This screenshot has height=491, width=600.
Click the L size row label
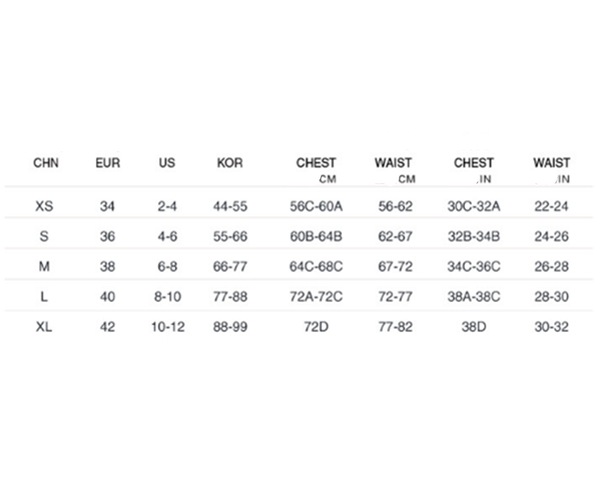click(44, 297)
